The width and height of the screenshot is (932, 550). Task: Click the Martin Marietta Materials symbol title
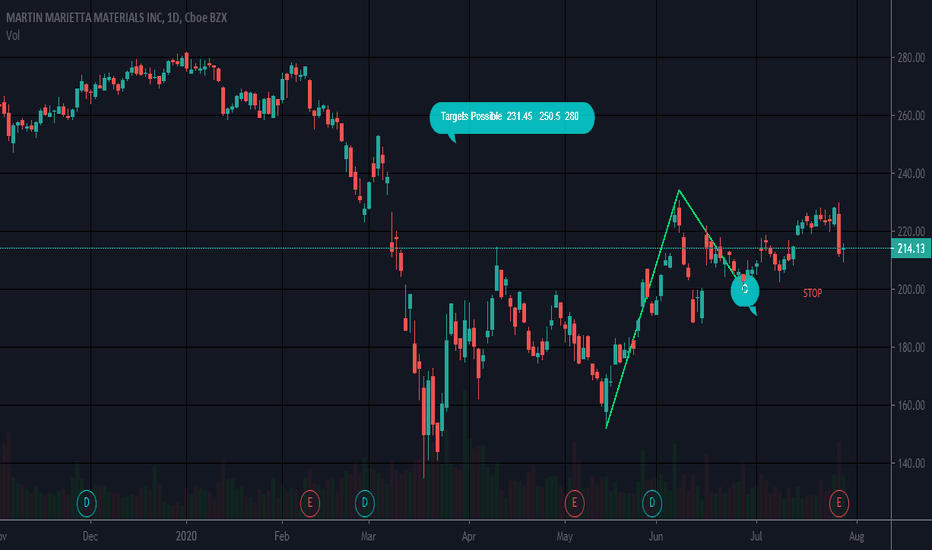coord(116,18)
